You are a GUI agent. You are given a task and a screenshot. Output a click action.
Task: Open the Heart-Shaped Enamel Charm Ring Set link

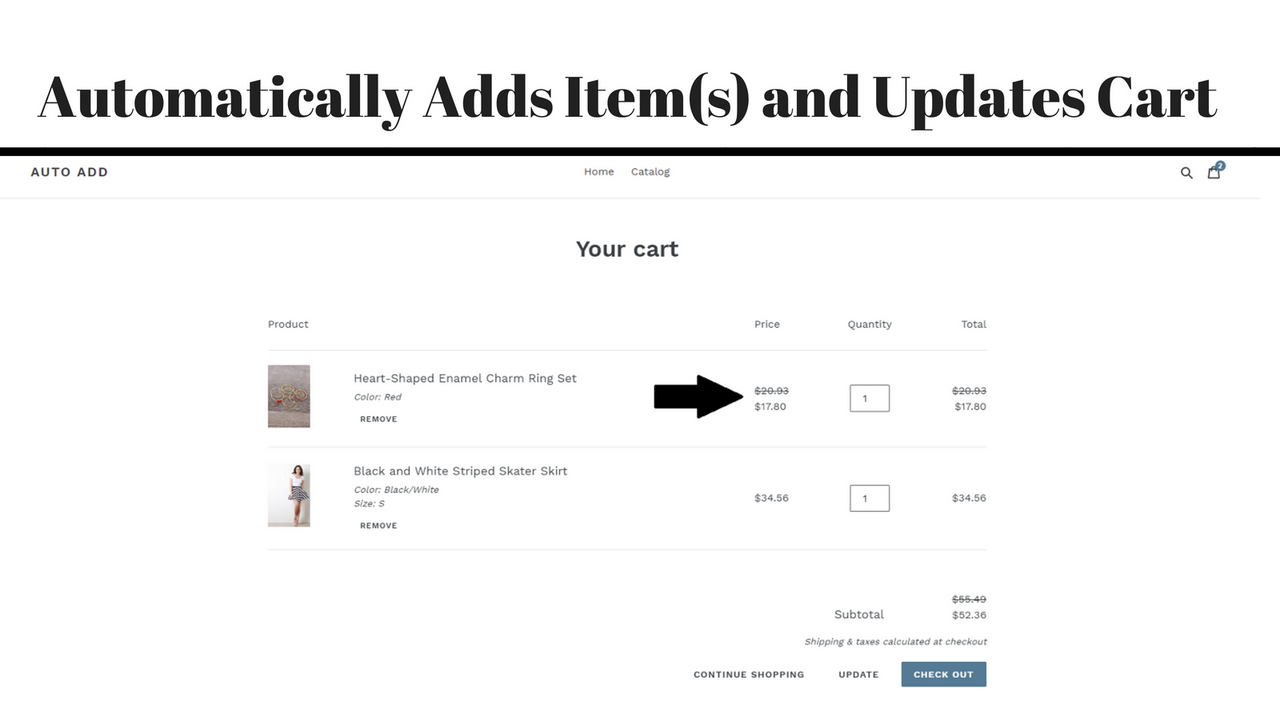tap(465, 378)
